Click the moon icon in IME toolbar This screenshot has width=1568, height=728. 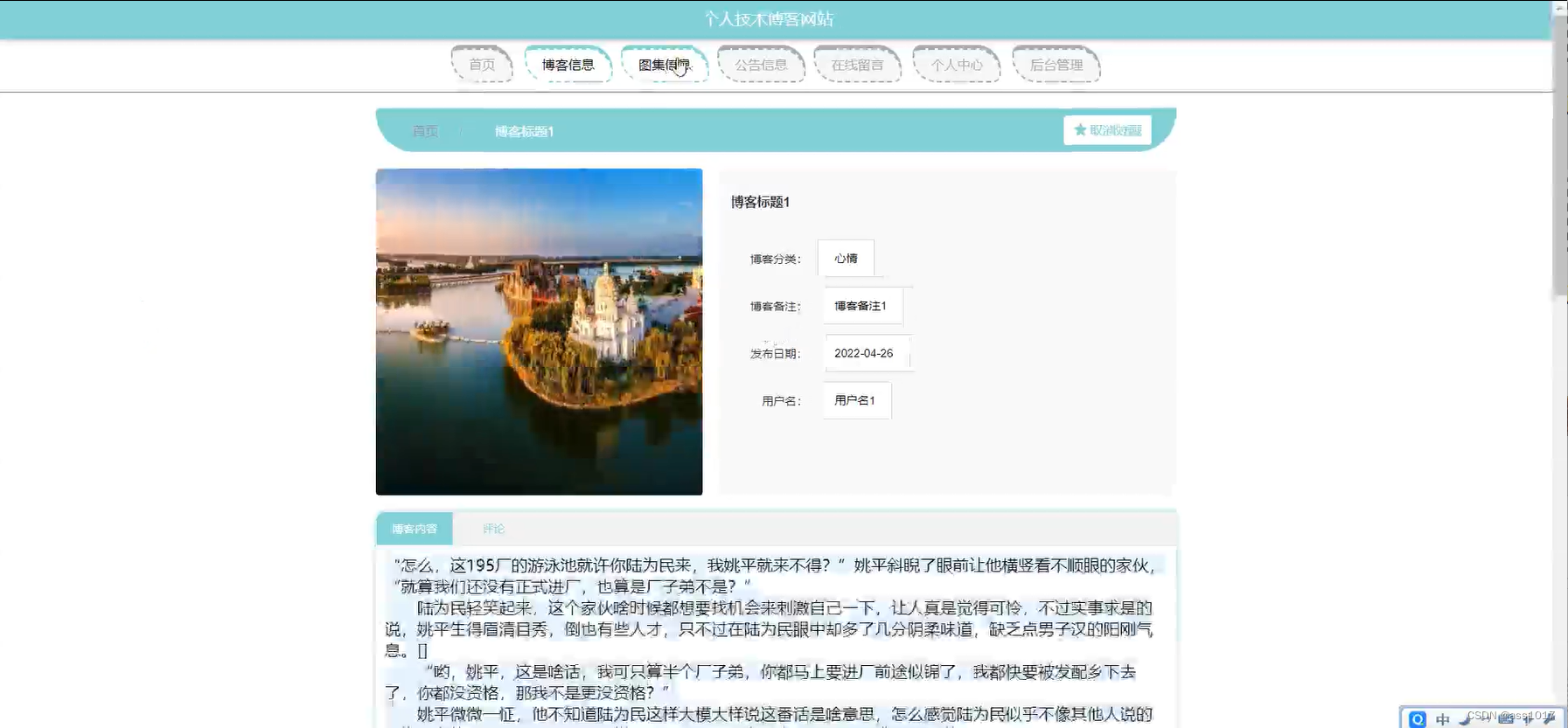(1466, 719)
